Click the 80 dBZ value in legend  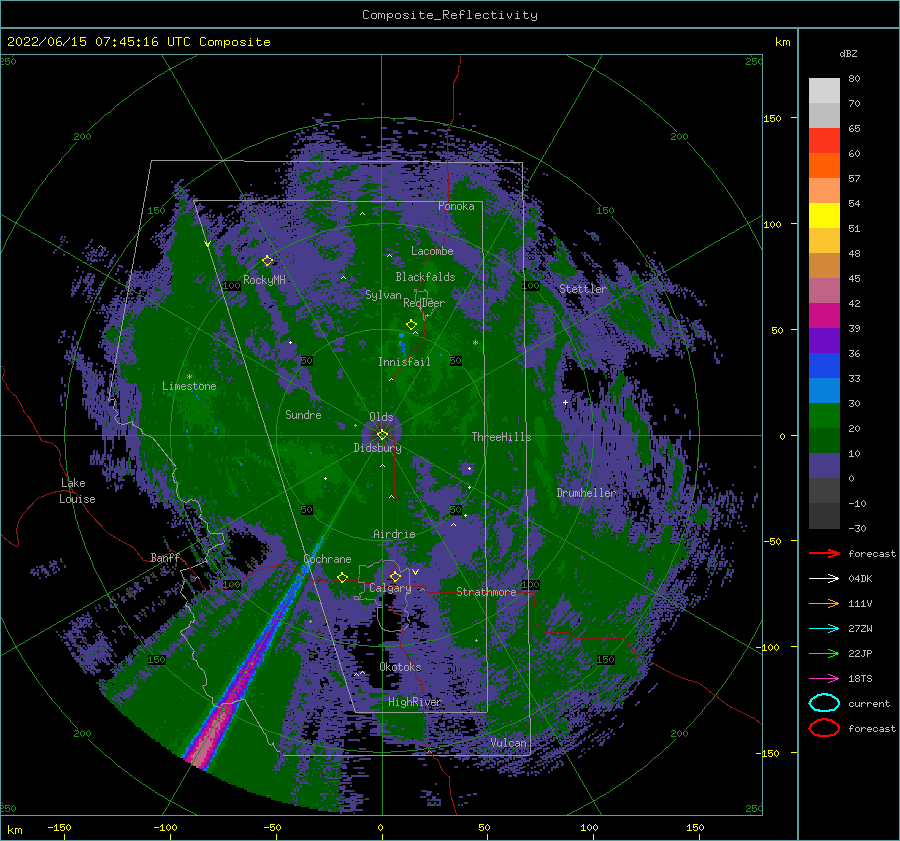854,79
